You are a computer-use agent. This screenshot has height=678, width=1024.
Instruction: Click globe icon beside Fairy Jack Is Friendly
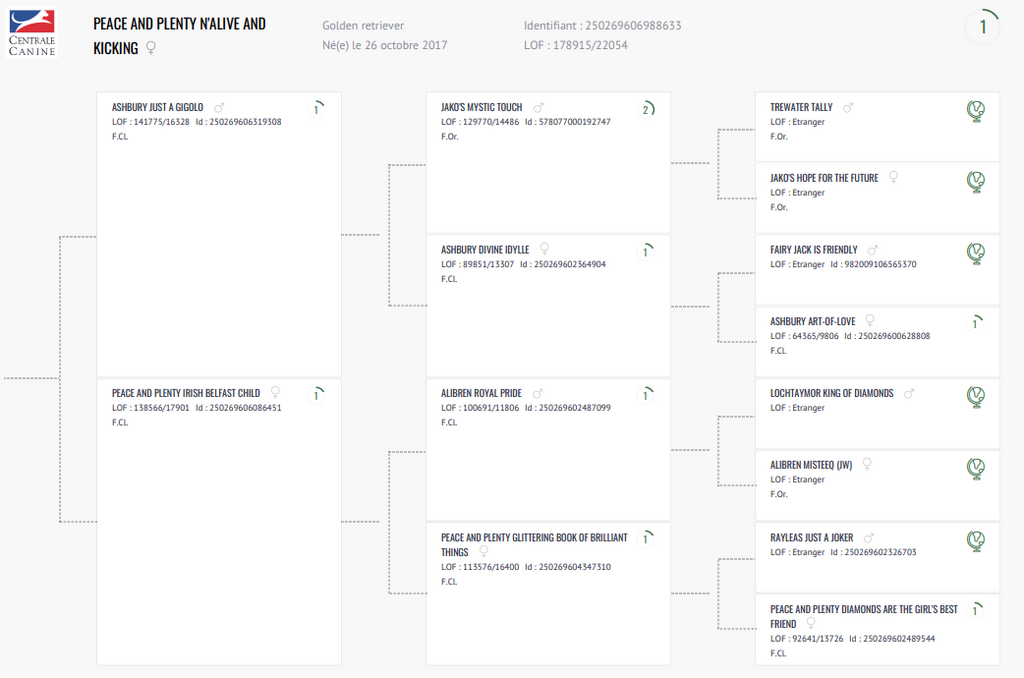point(976,254)
